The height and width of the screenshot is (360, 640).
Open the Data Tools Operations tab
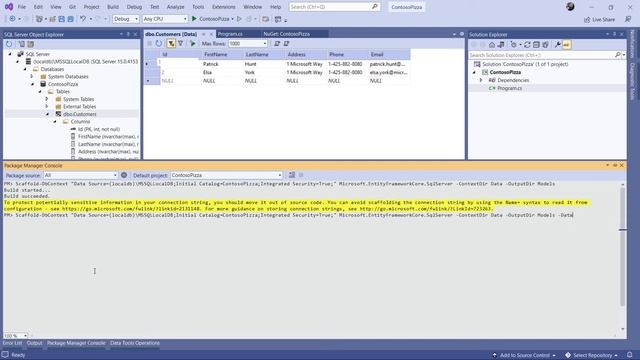point(135,343)
